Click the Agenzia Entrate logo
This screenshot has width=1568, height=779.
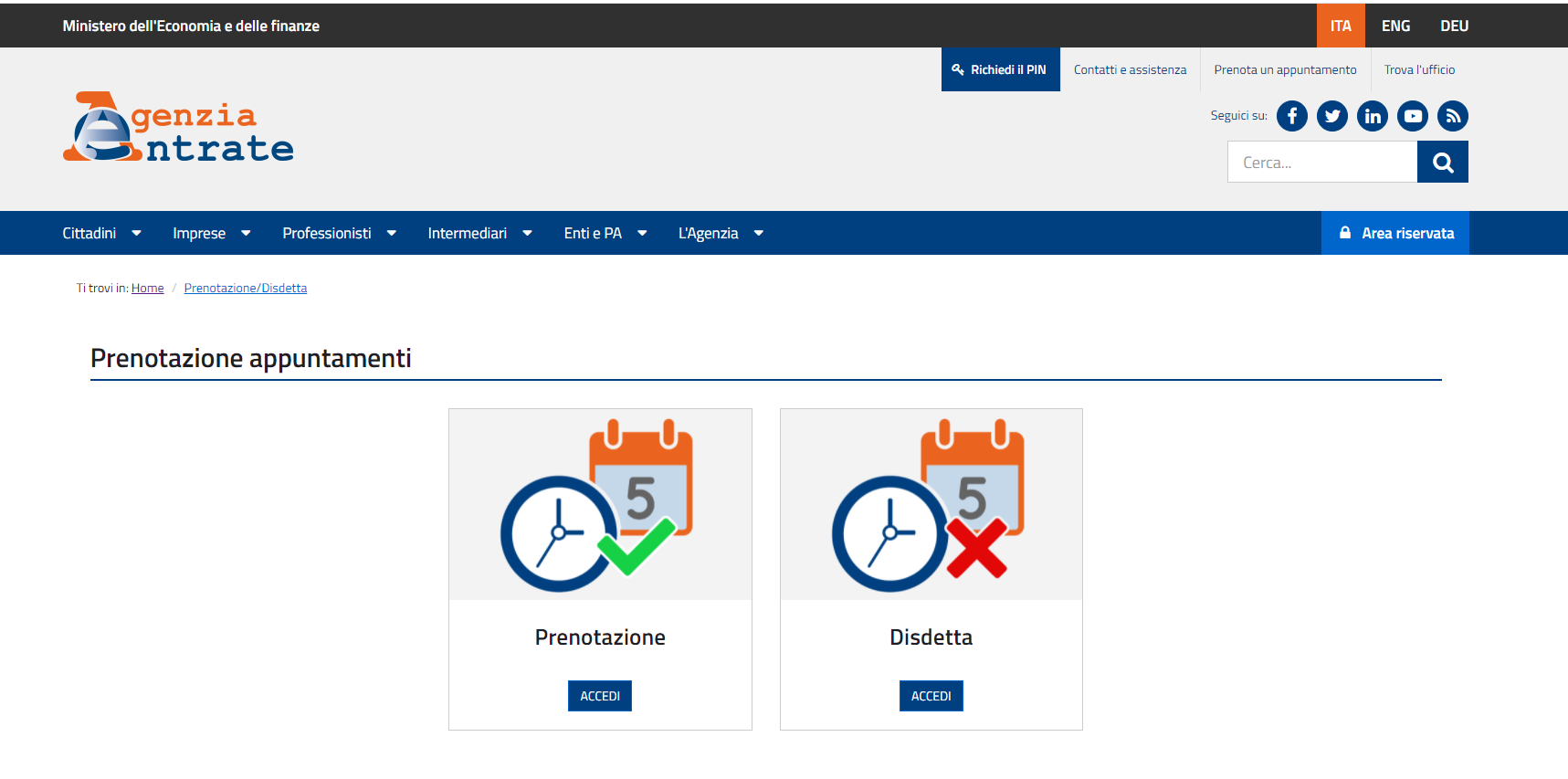pyautogui.click(x=178, y=127)
